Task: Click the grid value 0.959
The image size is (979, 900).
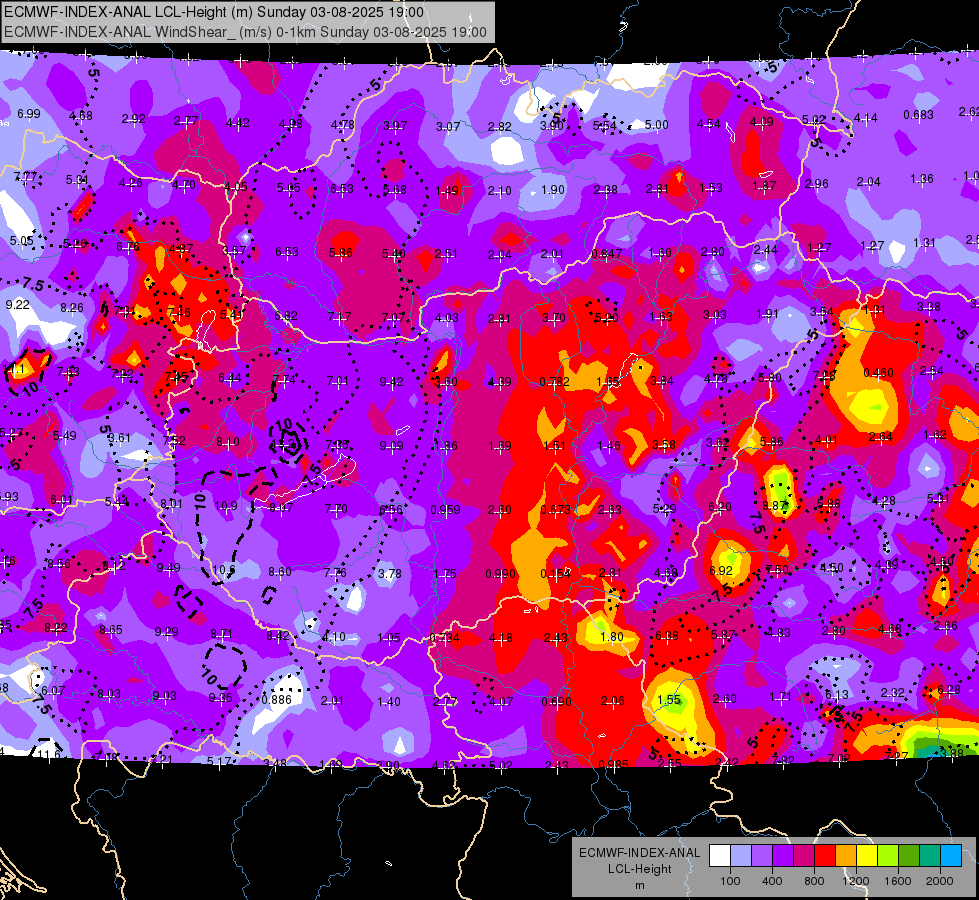Action: pos(445,510)
